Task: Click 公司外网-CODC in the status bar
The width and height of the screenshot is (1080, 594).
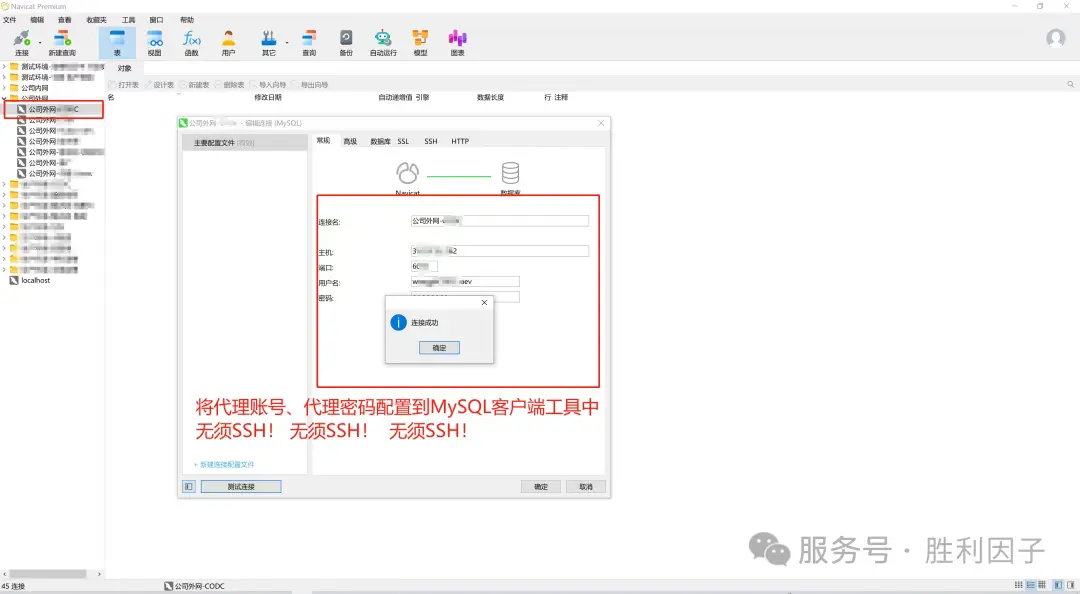Action: coord(194,586)
